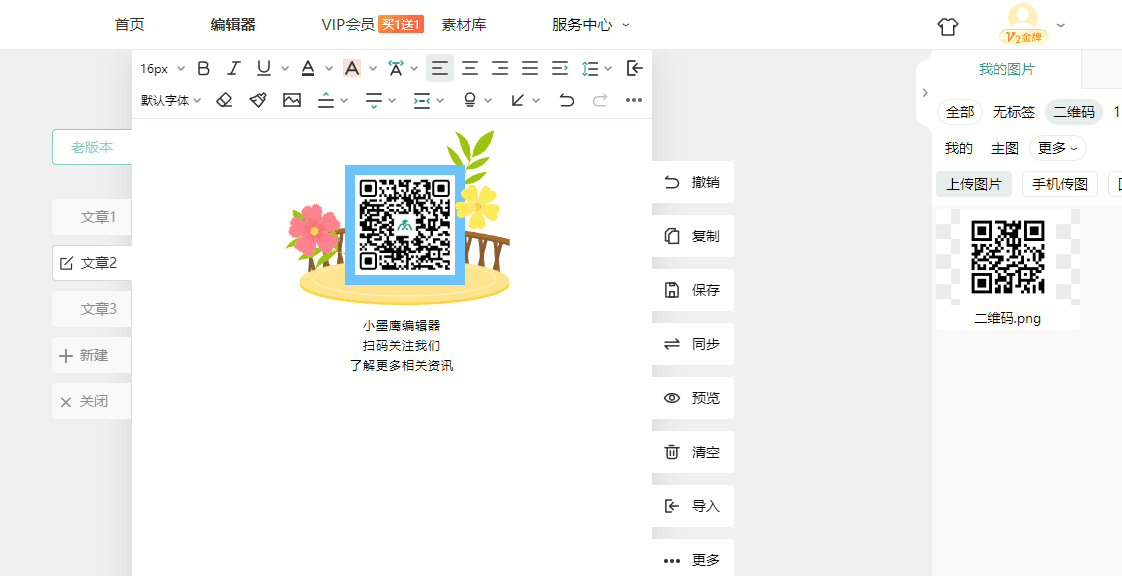The height and width of the screenshot is (576, 1122).
Task: Filter images by 全部 tag
Action: coord(960,112)
